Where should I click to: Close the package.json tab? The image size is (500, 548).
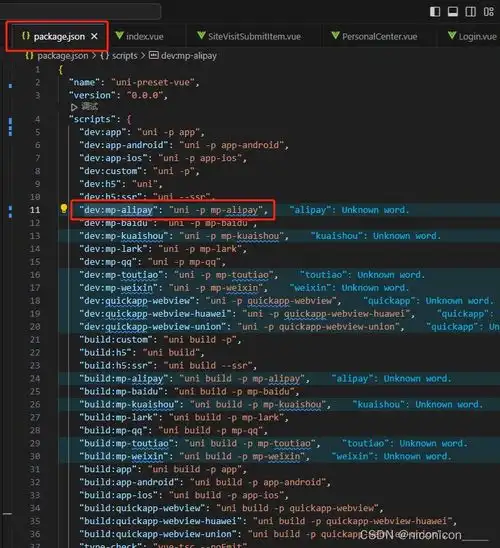coord(94,36)
